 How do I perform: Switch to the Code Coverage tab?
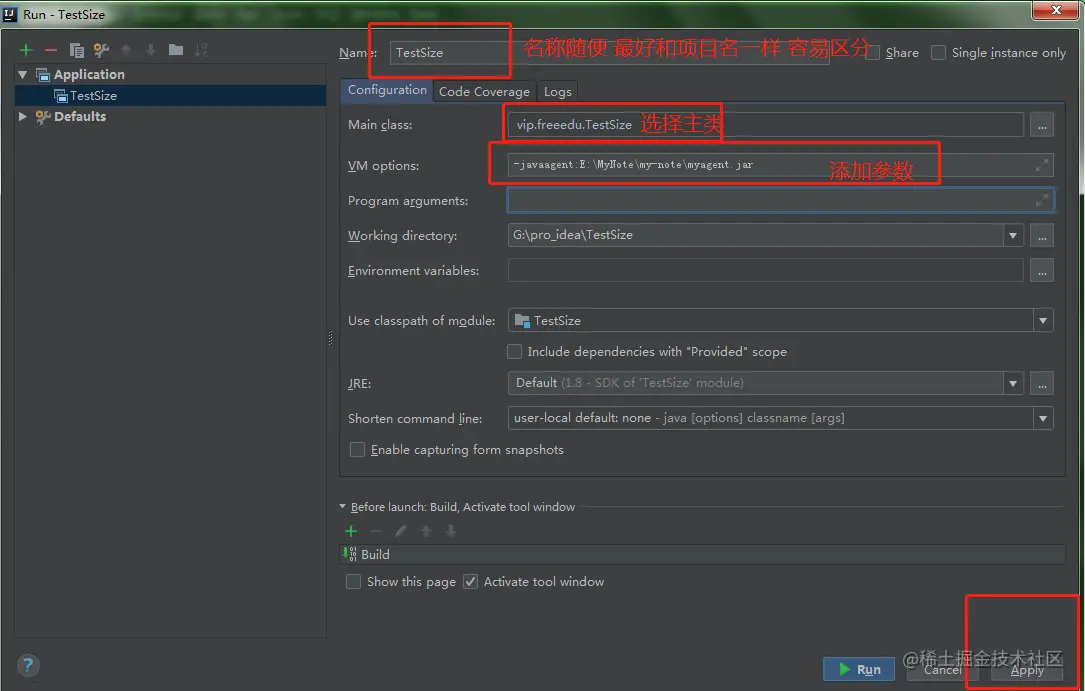tap(484, 91)
